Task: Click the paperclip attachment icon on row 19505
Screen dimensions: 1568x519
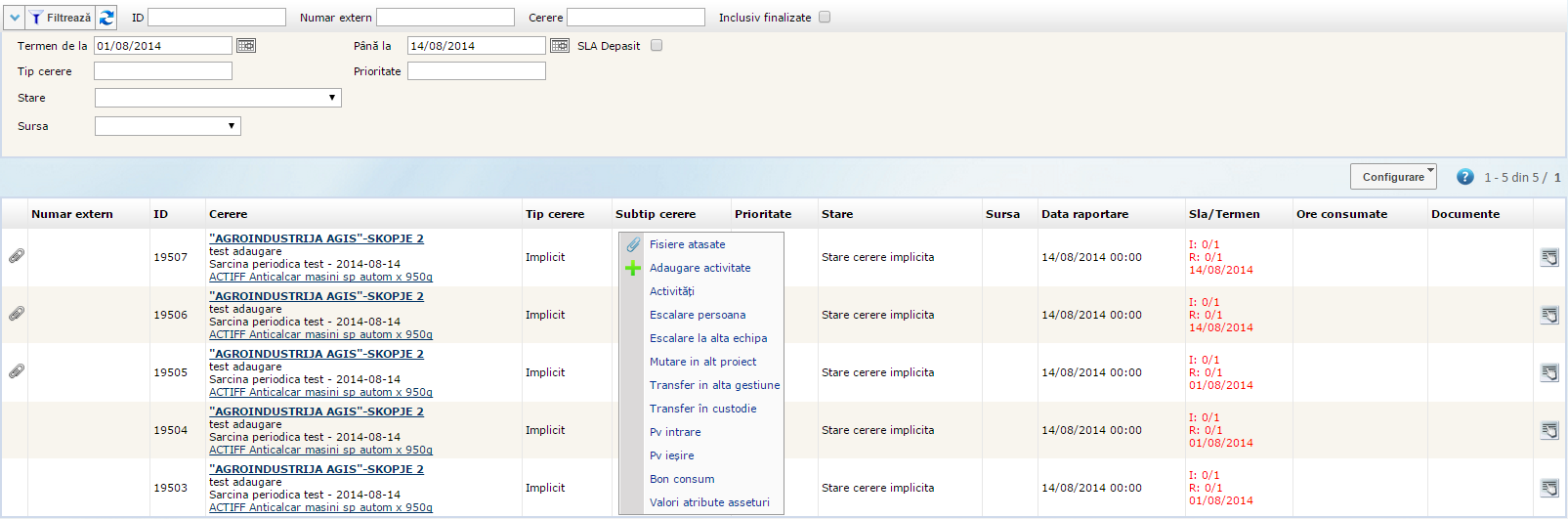Action: [17, 371]
